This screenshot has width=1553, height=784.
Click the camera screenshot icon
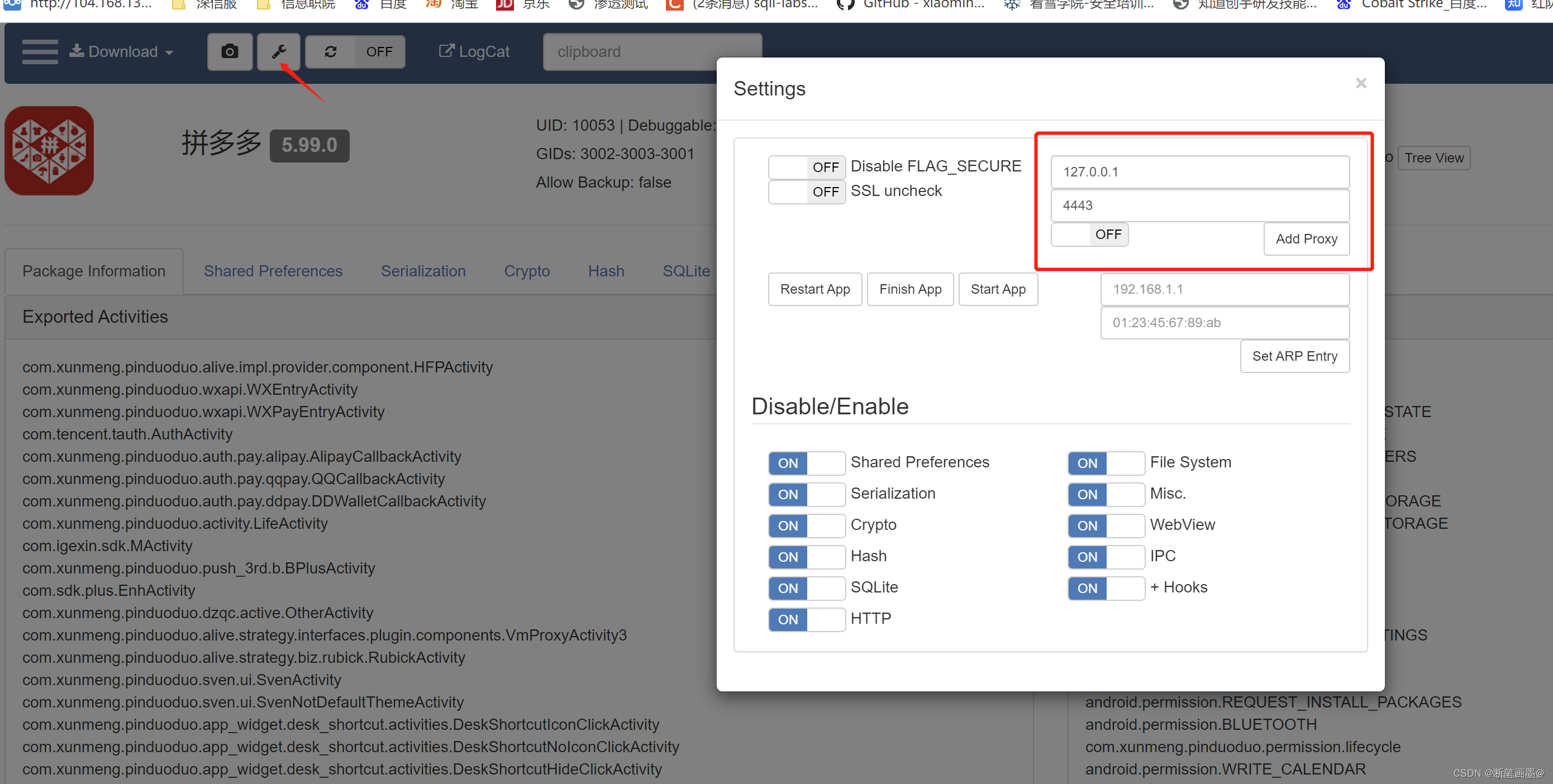230,52
